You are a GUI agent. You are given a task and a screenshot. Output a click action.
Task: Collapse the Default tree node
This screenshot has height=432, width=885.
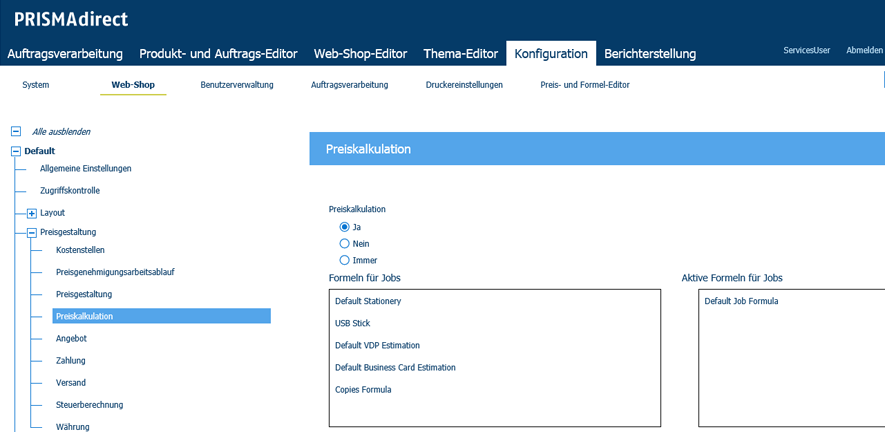click(16, 151)
